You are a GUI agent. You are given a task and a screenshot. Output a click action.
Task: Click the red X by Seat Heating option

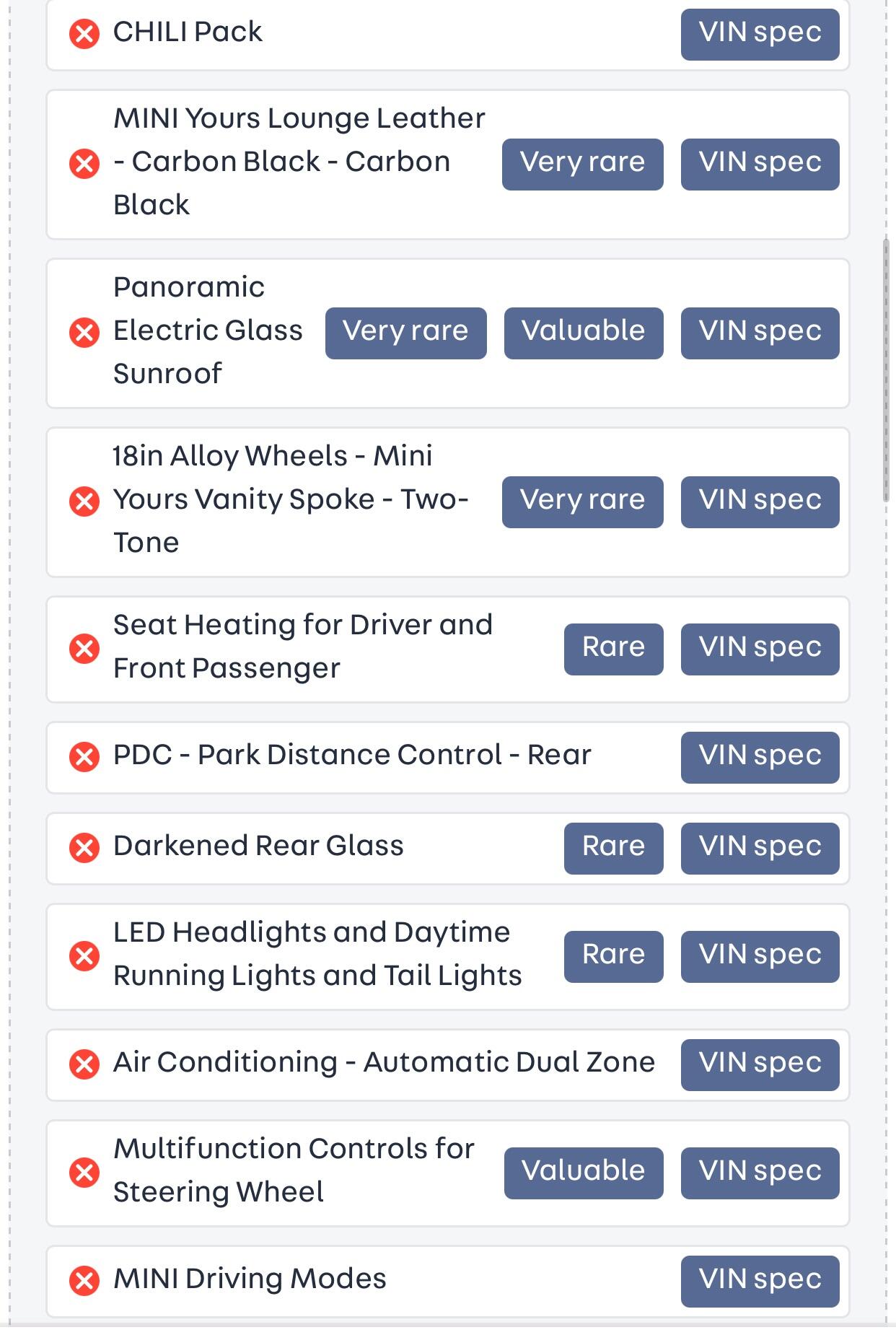point(84,649)
